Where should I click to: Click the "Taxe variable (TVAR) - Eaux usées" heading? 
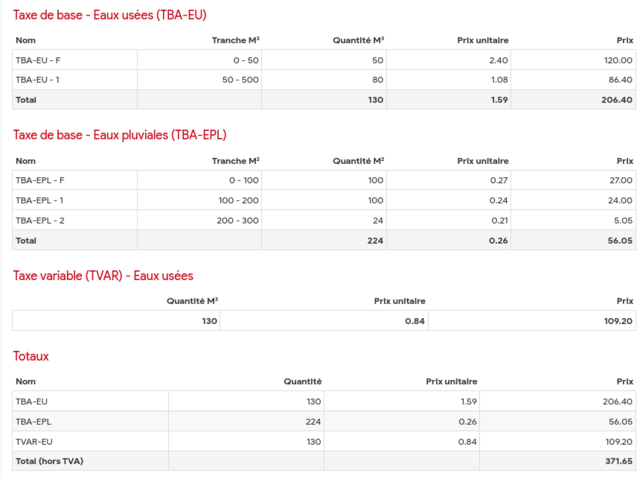click(103, 275)
